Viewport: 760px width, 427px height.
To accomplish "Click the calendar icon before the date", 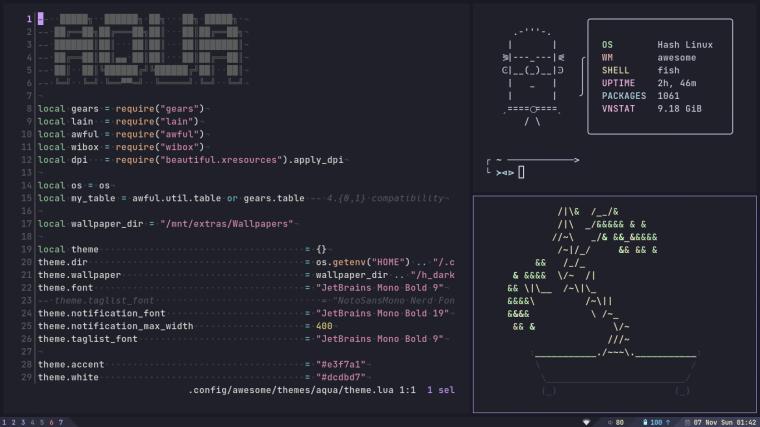I will (x=687, y=423).
